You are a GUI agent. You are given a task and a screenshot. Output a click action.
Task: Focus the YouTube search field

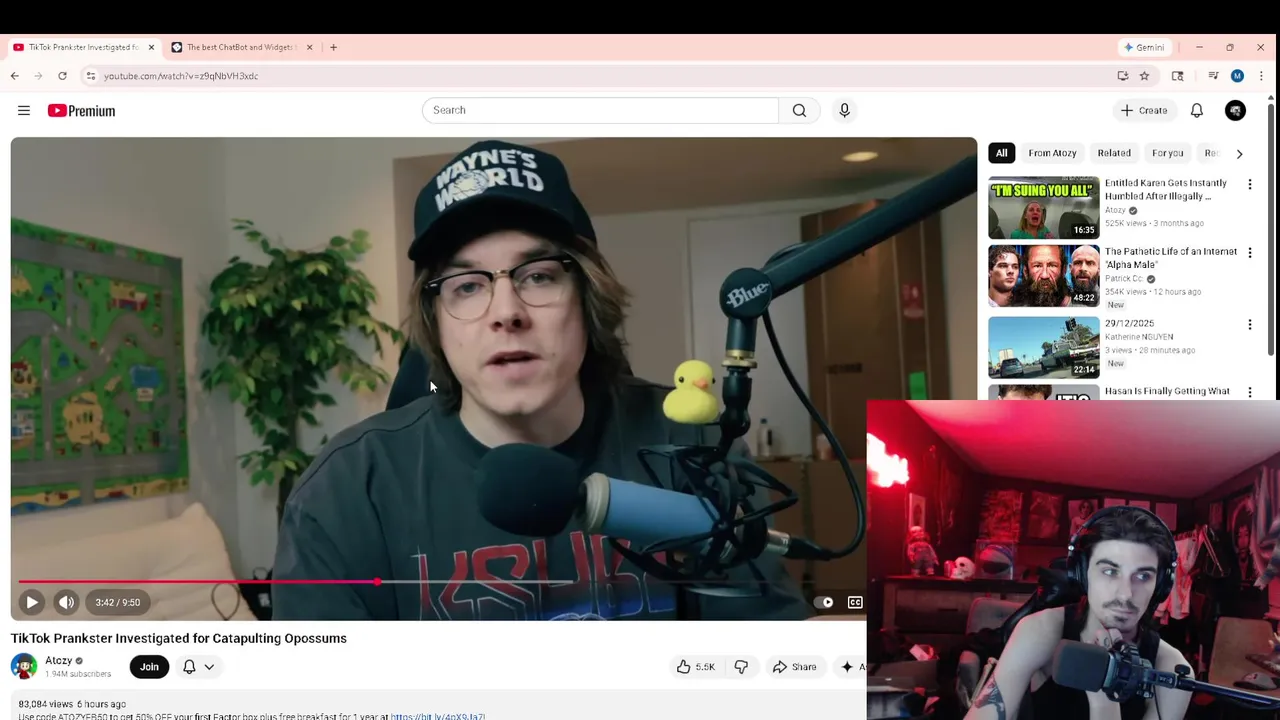point(600,110)
